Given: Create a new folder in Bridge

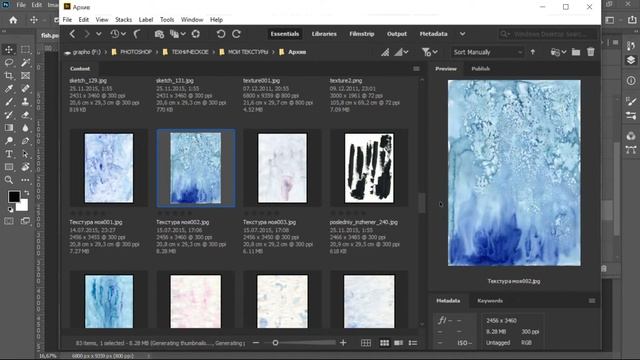Looking at the screenshot, I should [x=576, y=52].
